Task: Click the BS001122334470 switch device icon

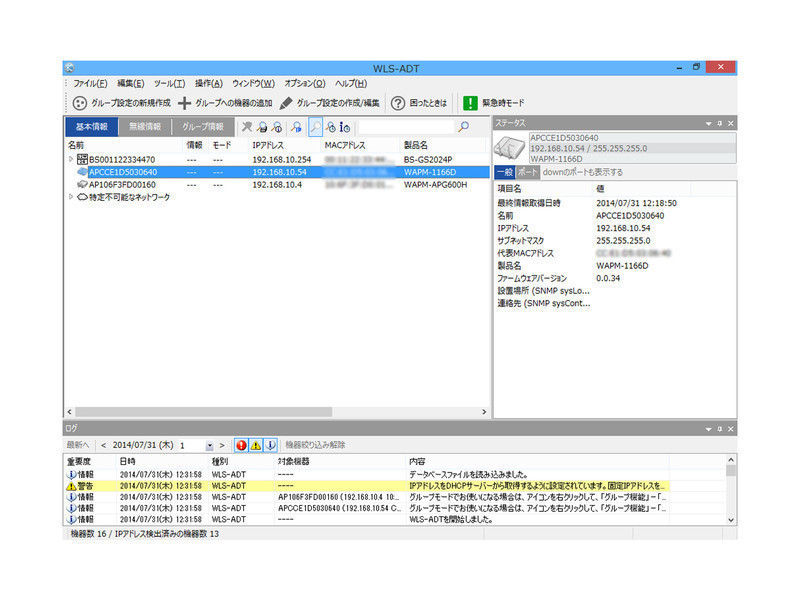Action: 82,159
